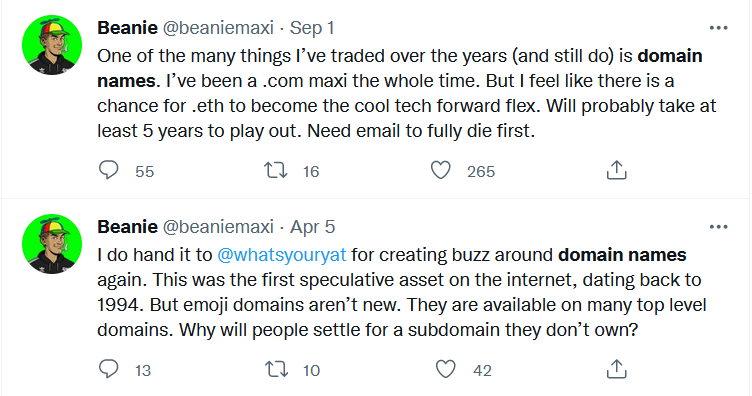
Task: Open replies on the Apr 5 tweet
Action: point(109,369)
